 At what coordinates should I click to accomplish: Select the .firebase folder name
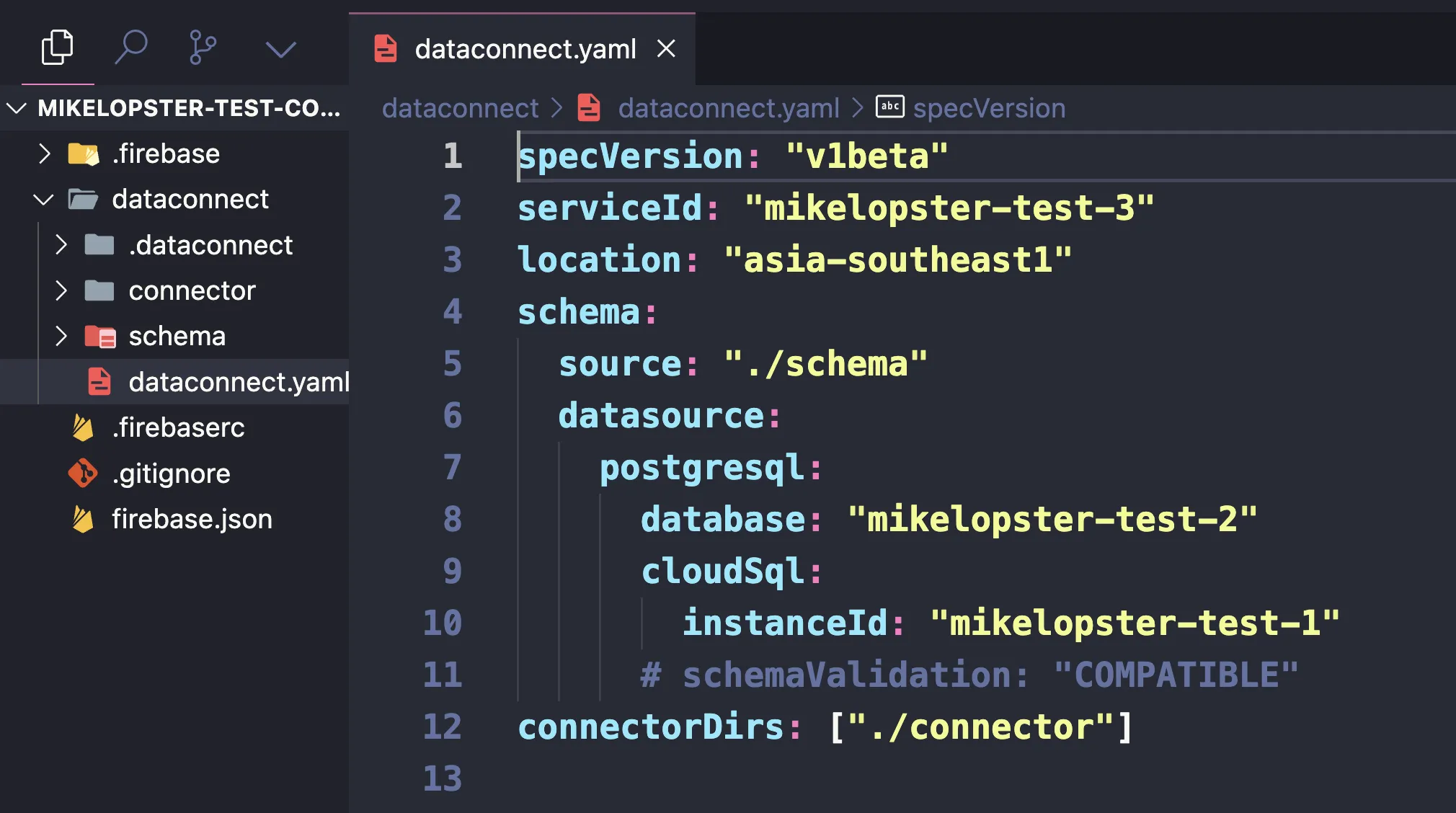pyautogui.click(x=166, y=154)
